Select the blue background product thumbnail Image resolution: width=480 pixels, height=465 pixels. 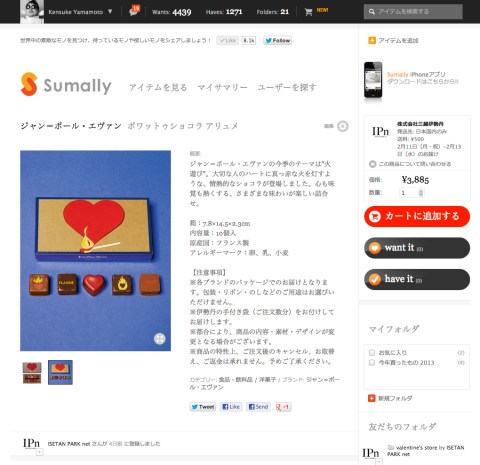[60, 372]
